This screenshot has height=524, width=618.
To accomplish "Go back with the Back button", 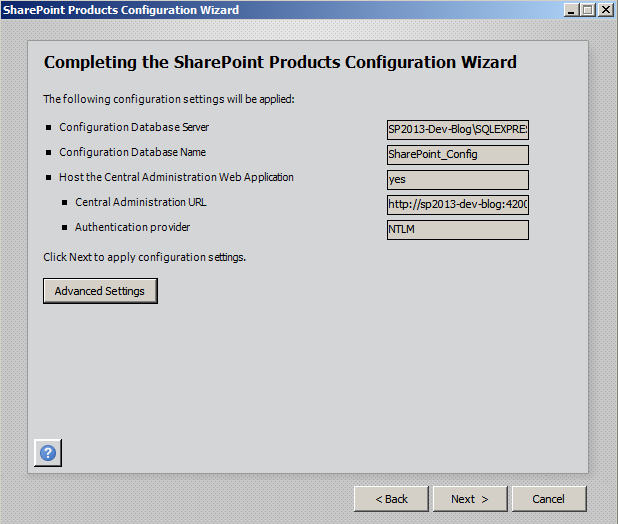I will click(x=391, y=499).
